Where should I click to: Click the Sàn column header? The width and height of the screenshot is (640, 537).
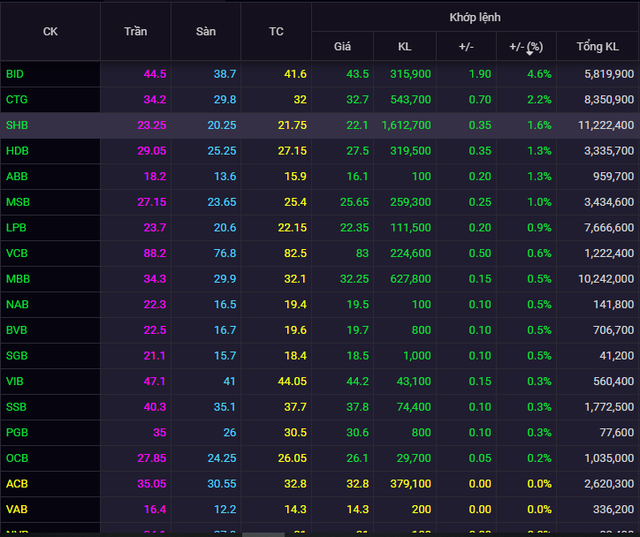click(x=205, y=31)
